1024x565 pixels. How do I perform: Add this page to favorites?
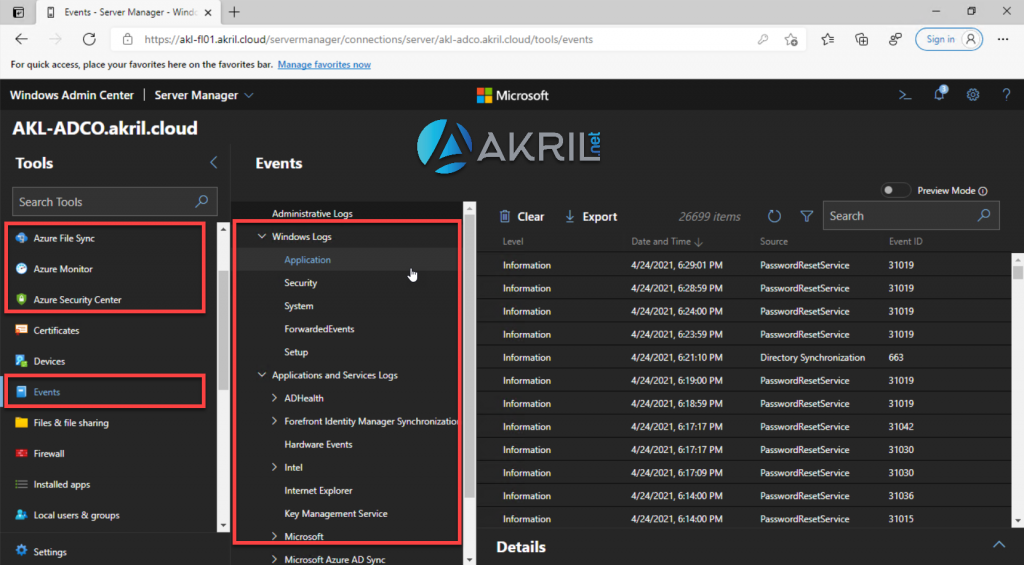tap(791, 39)
